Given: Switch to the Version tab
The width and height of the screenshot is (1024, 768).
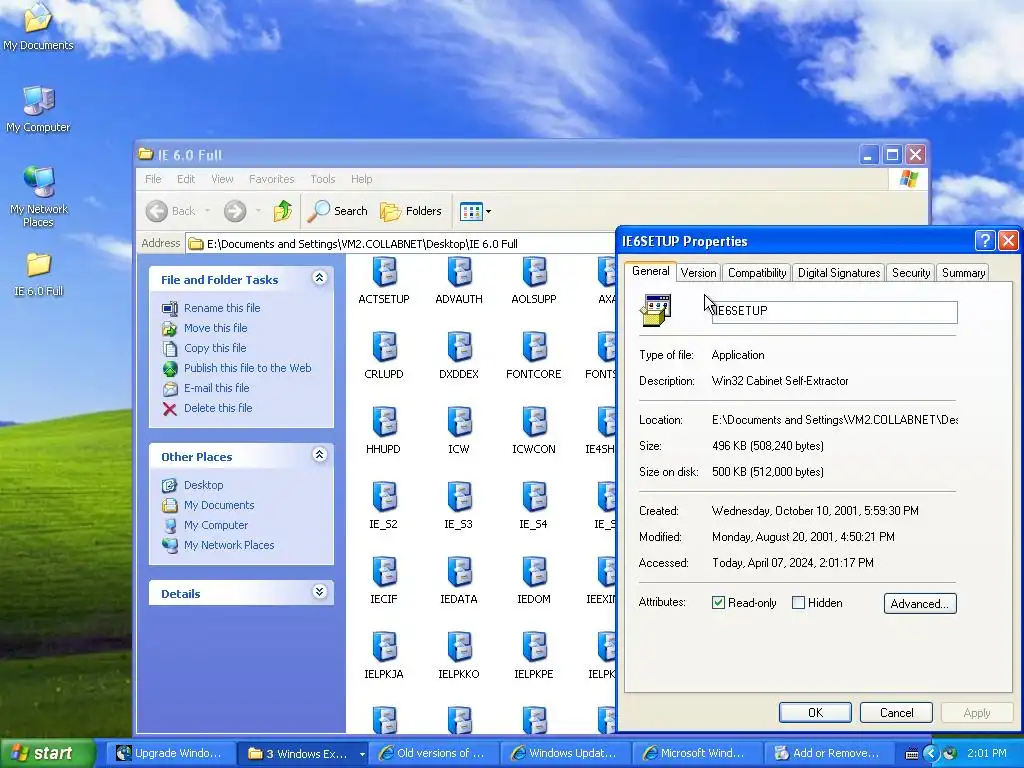Looking at the screenshot, I should pyautogui.click(x=698, y=273).
